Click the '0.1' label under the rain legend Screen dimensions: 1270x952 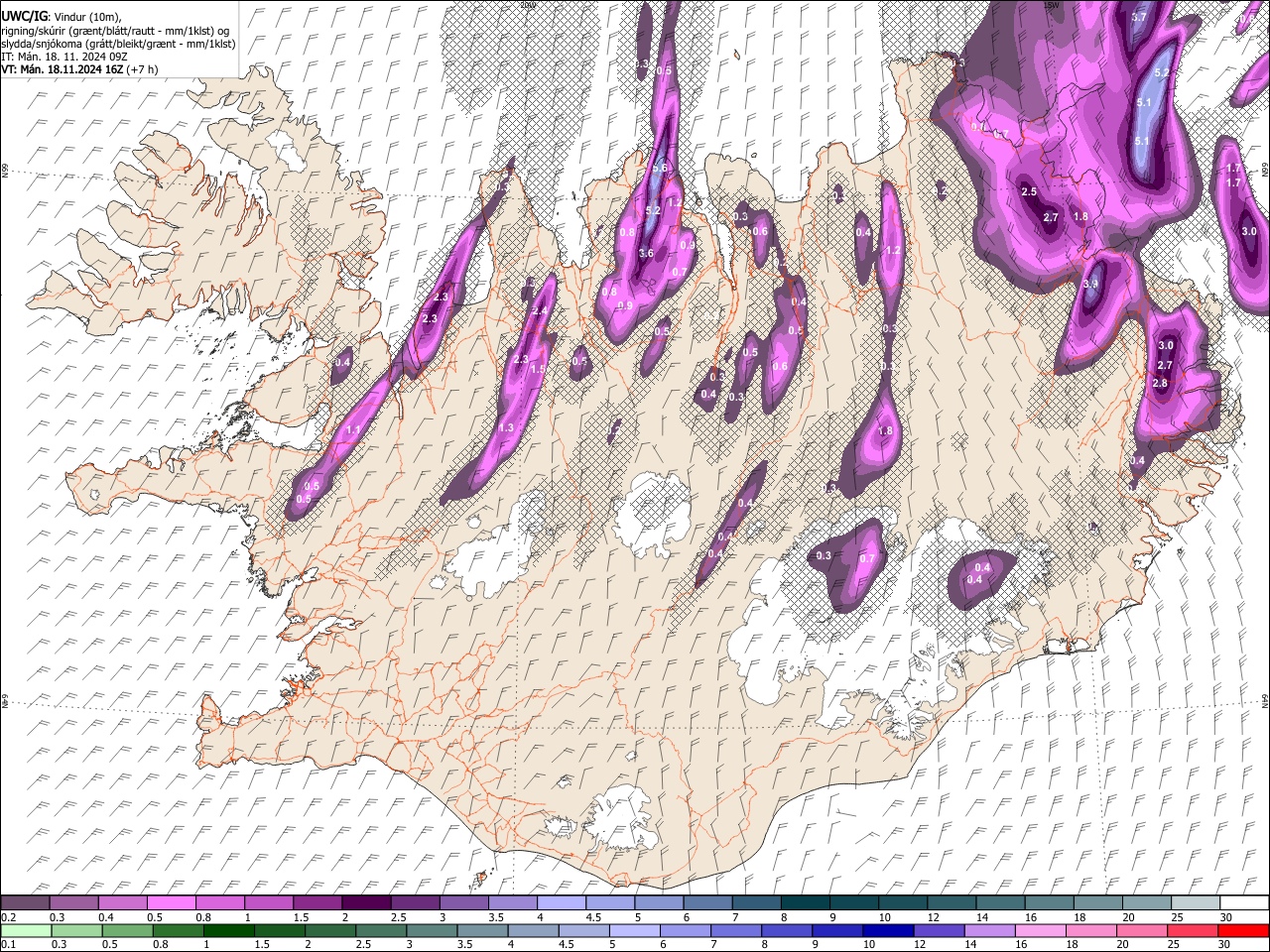pos(9,944)
